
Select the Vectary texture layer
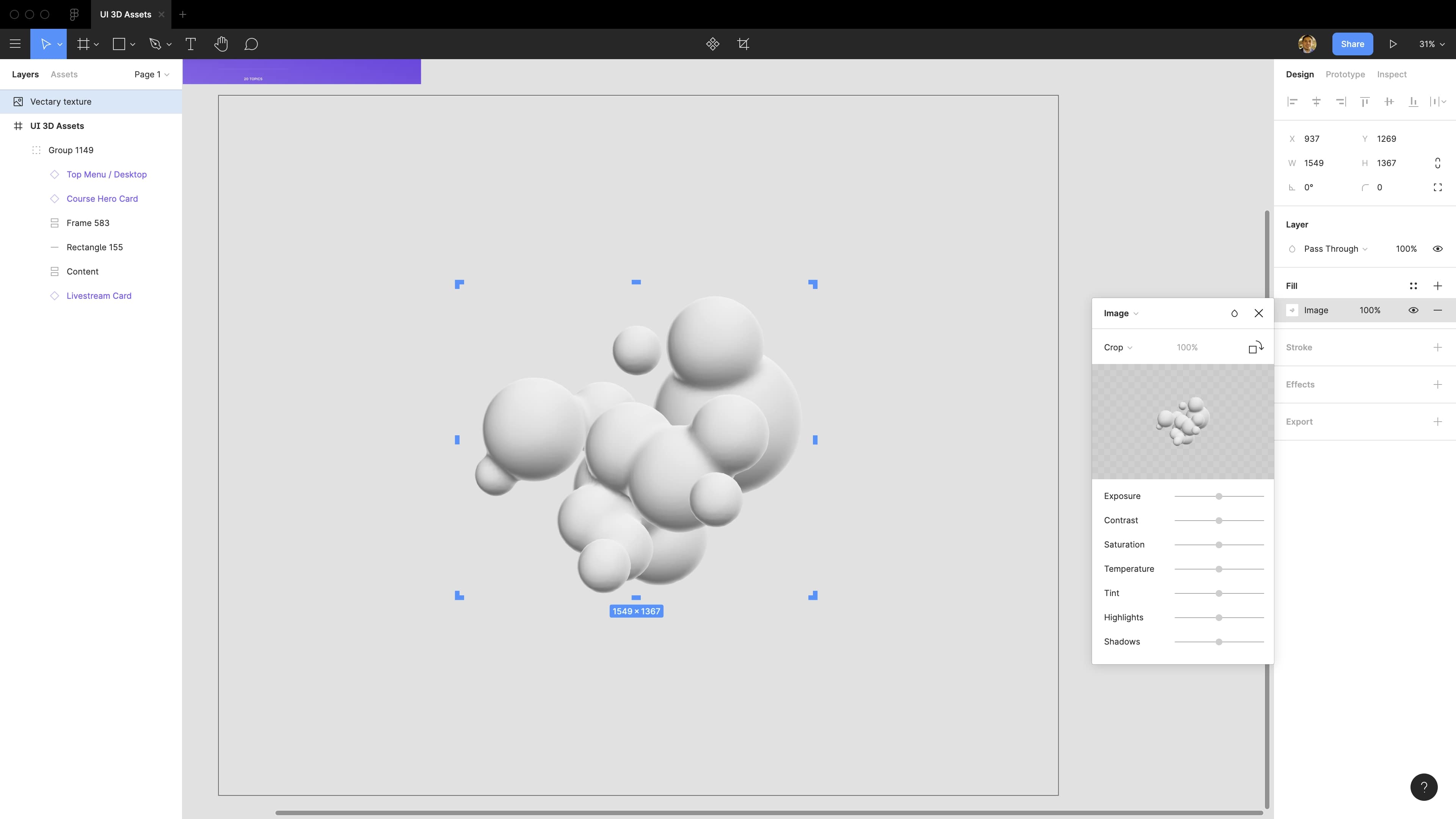[x=61, y=102]
